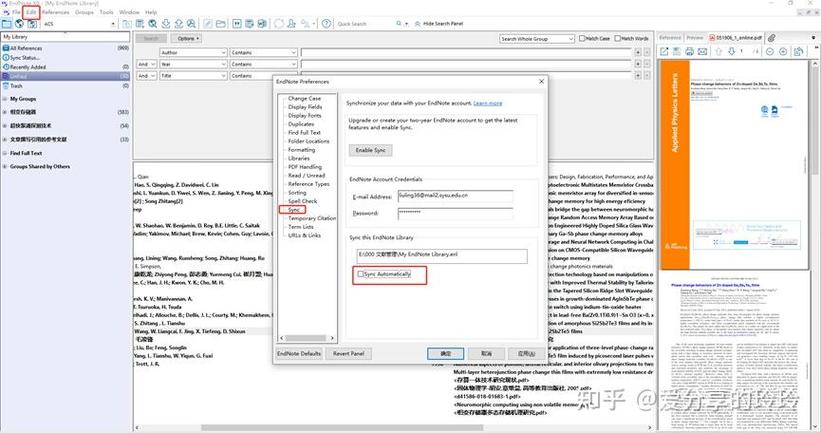This screenshot has height=433, width=821.
Task: Click the Find Full Text toolbar icon
Action: tap(192, 24)
